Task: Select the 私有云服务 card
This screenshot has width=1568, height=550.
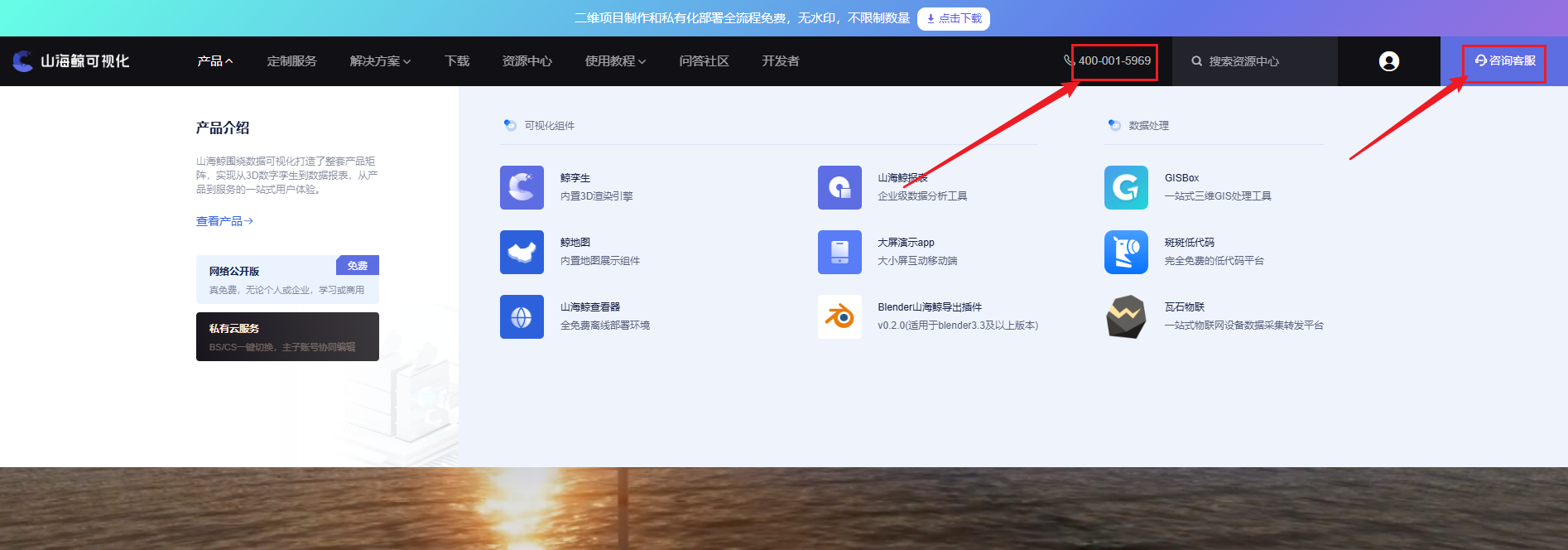Action: 287,336
